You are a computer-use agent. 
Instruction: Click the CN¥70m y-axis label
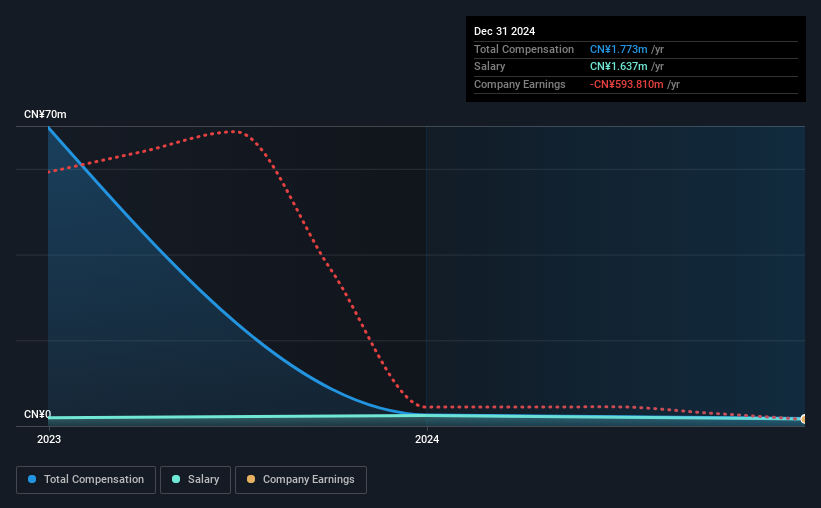(45, 114)
